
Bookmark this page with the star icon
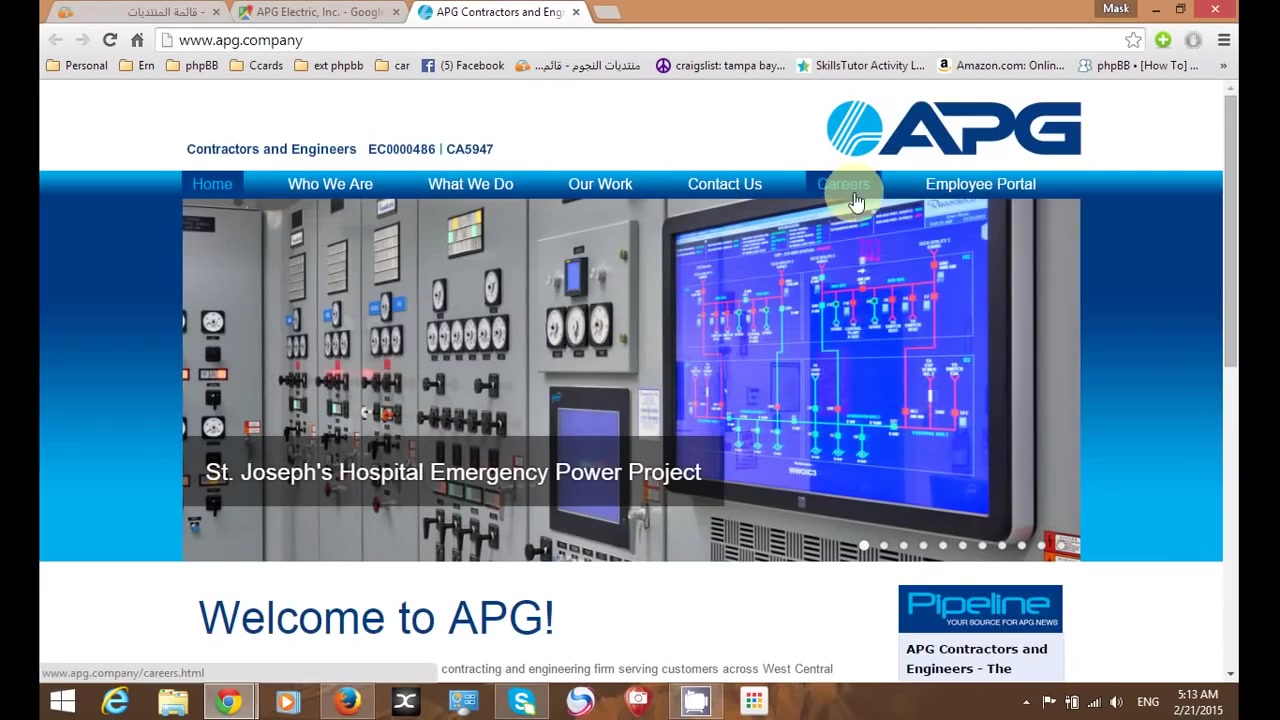click(1133, 40)
